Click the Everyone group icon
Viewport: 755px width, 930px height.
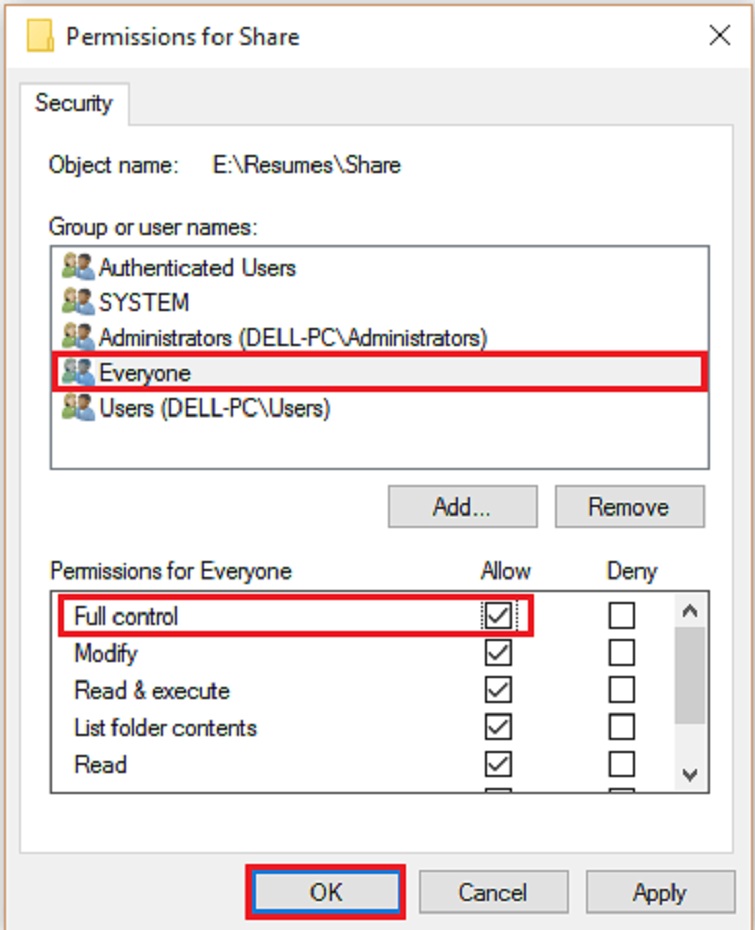(78, 372)
